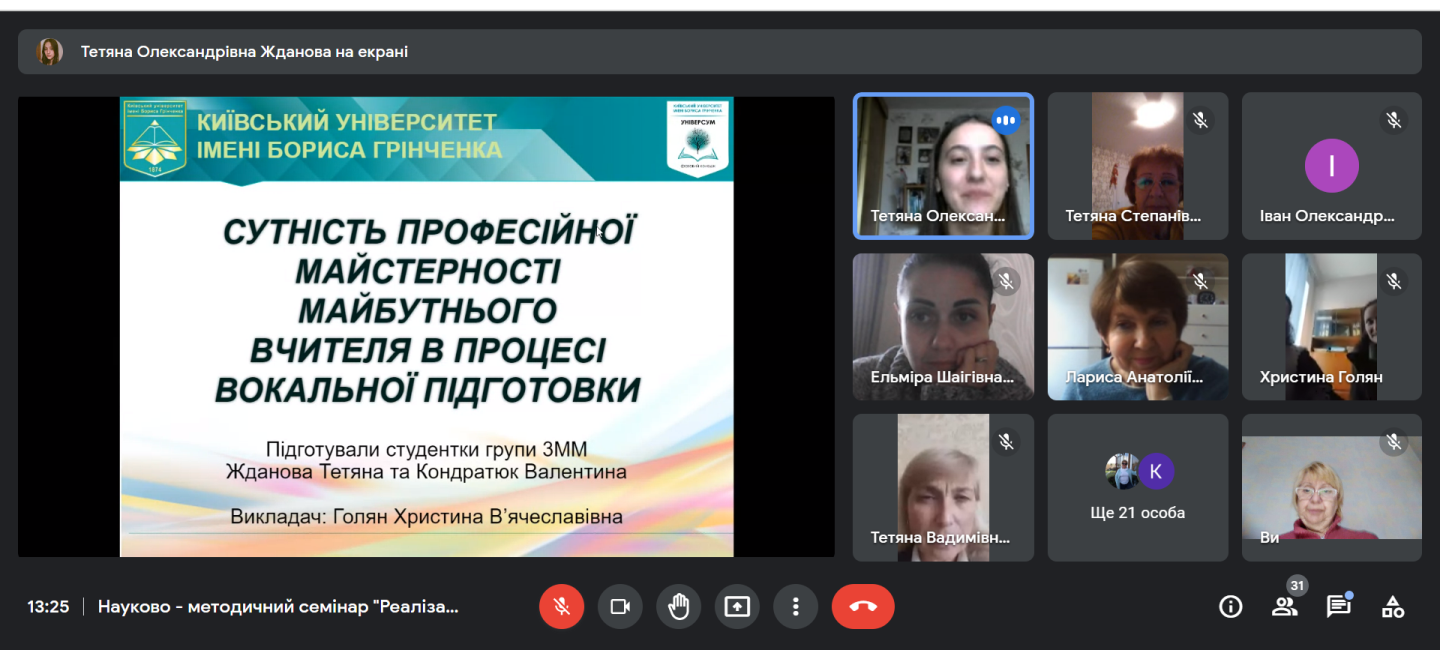
Task: Select the Тетяна Олександрівна video tile
Action: (x=943, y=166)
